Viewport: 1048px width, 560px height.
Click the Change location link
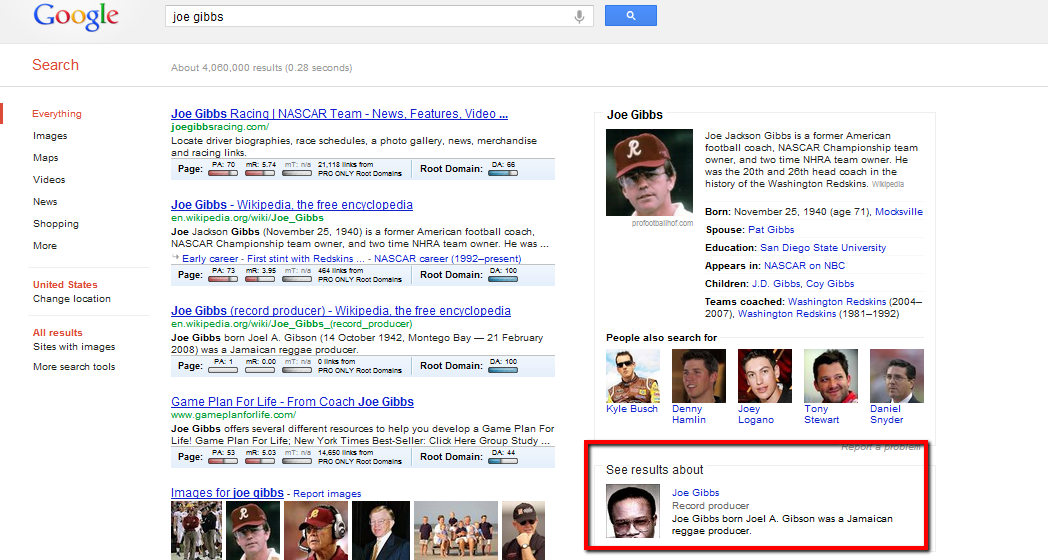pos(72,299)
